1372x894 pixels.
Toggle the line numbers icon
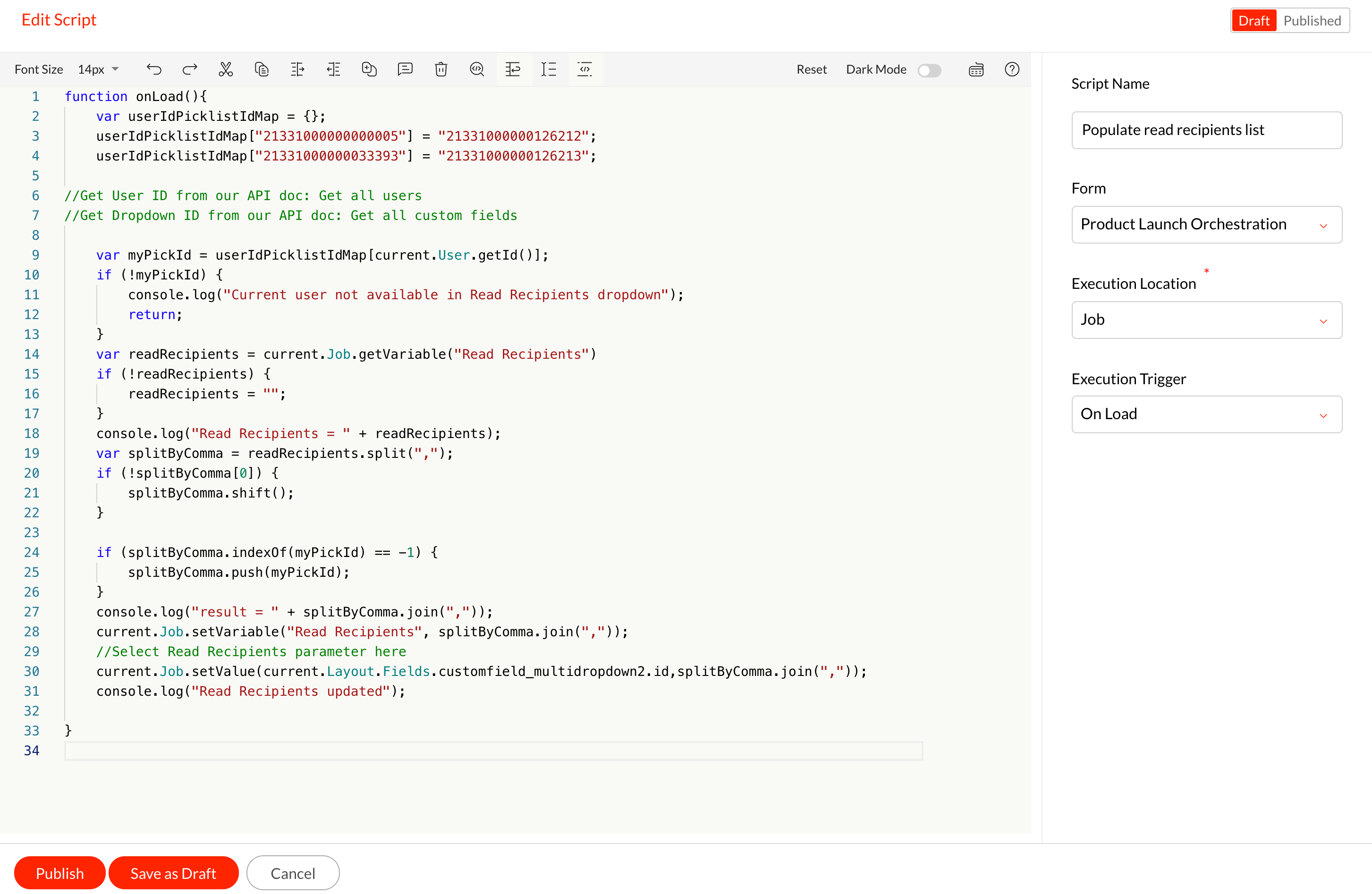(x=549, y=69)
